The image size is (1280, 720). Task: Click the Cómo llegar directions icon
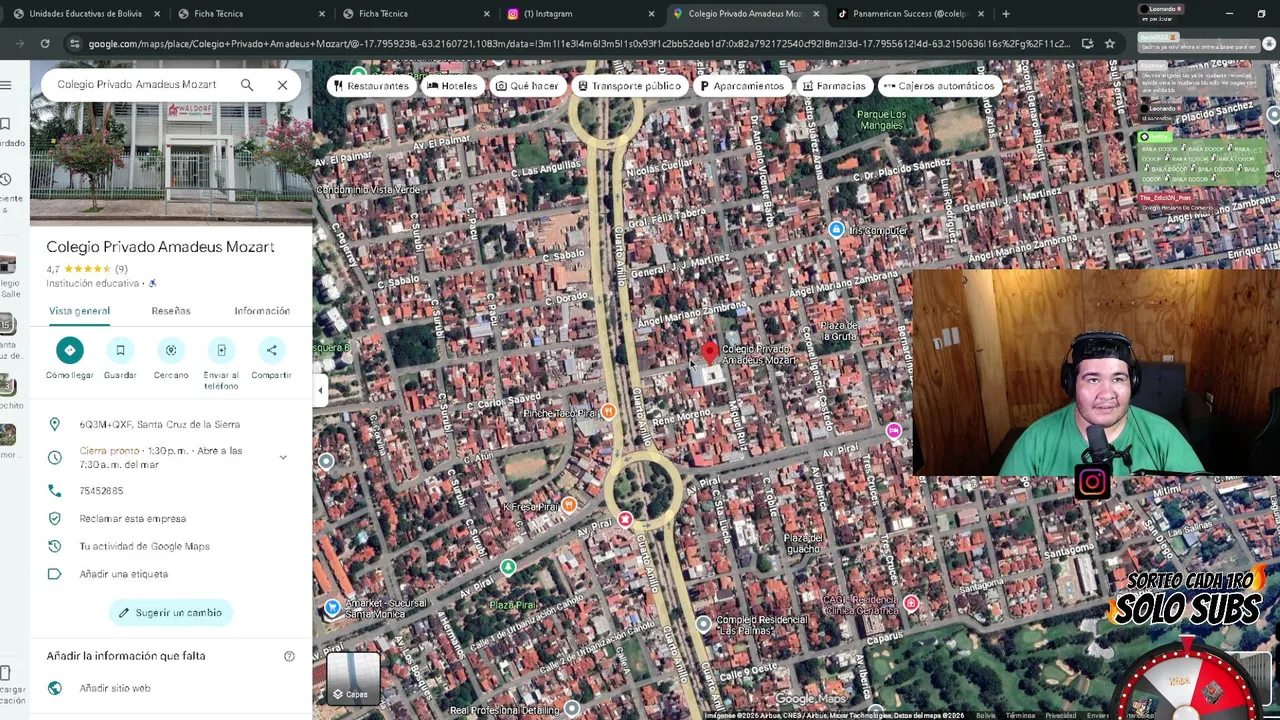tap(69, 350)
